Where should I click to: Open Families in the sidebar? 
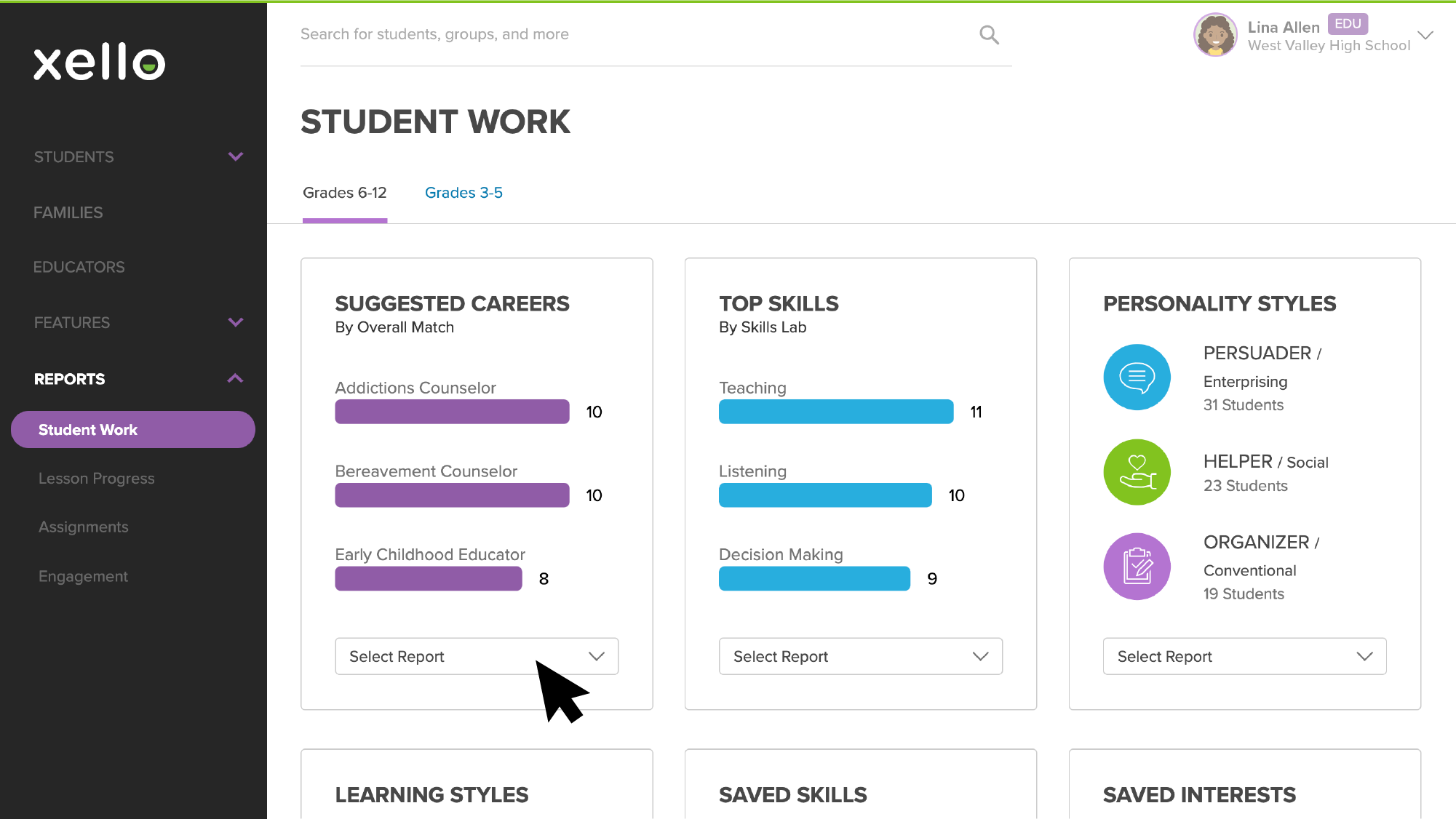[x=68, y=212]
